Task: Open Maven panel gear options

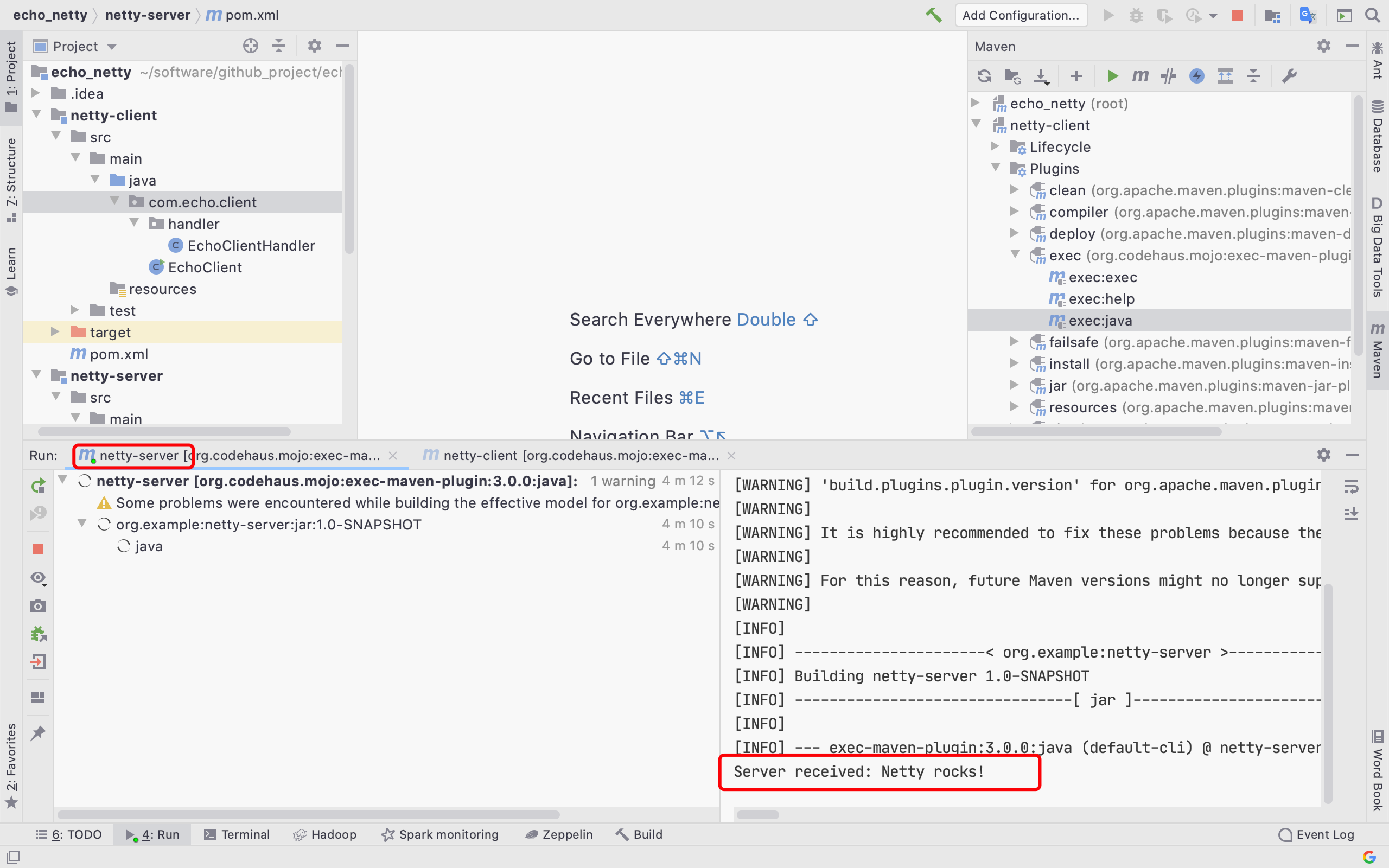Action: (x=1323, y=46)
